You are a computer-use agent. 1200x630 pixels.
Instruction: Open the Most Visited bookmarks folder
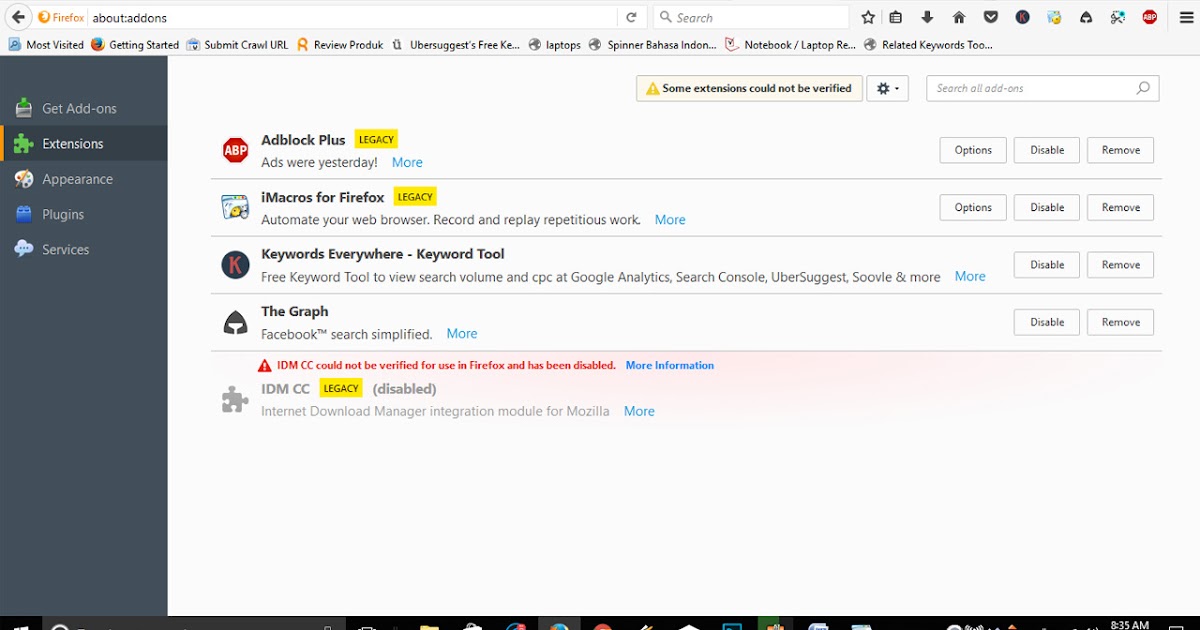click(x=46, y=45)
